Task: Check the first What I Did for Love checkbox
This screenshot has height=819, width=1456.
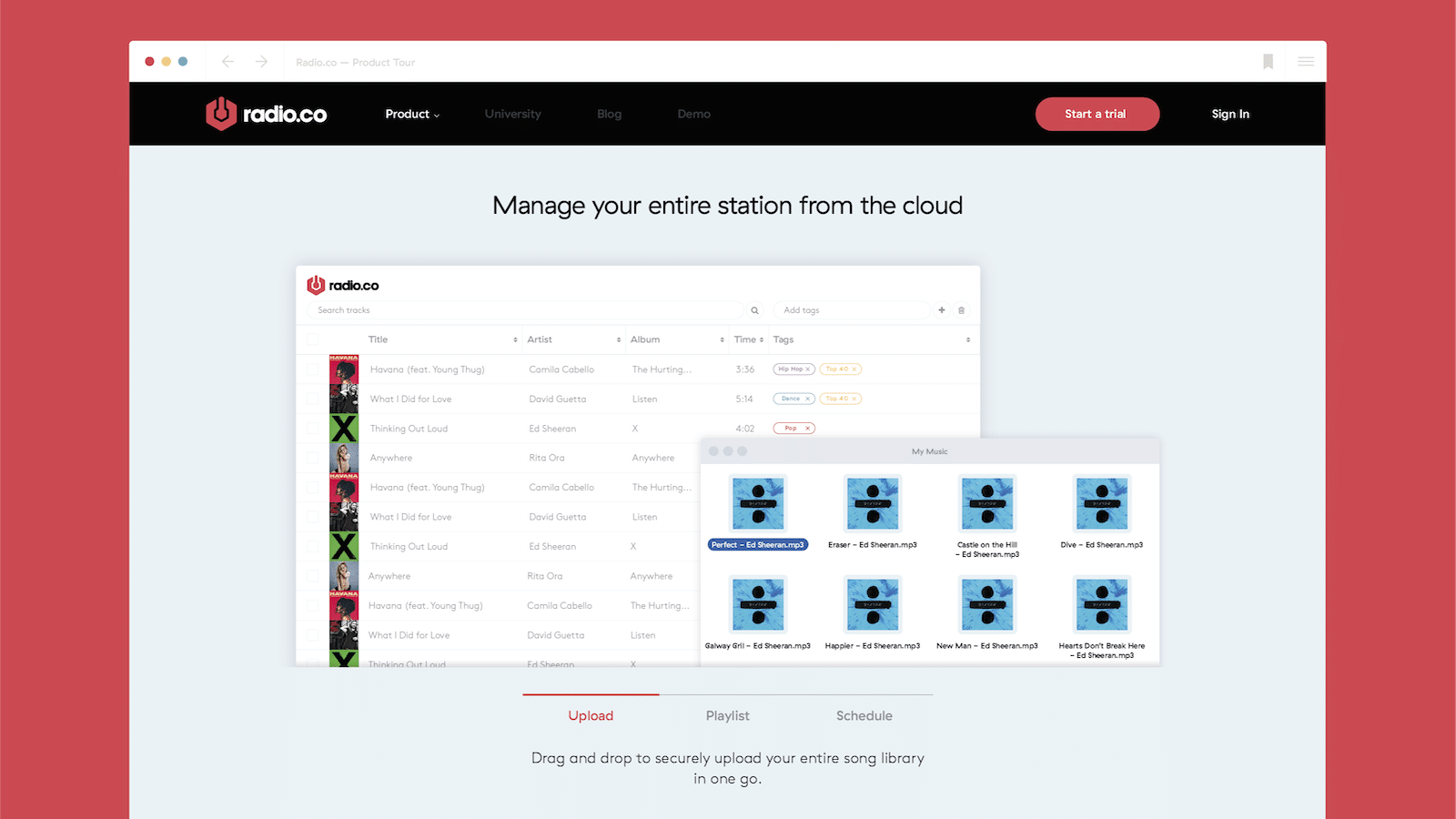Action: tap(313, 399)
